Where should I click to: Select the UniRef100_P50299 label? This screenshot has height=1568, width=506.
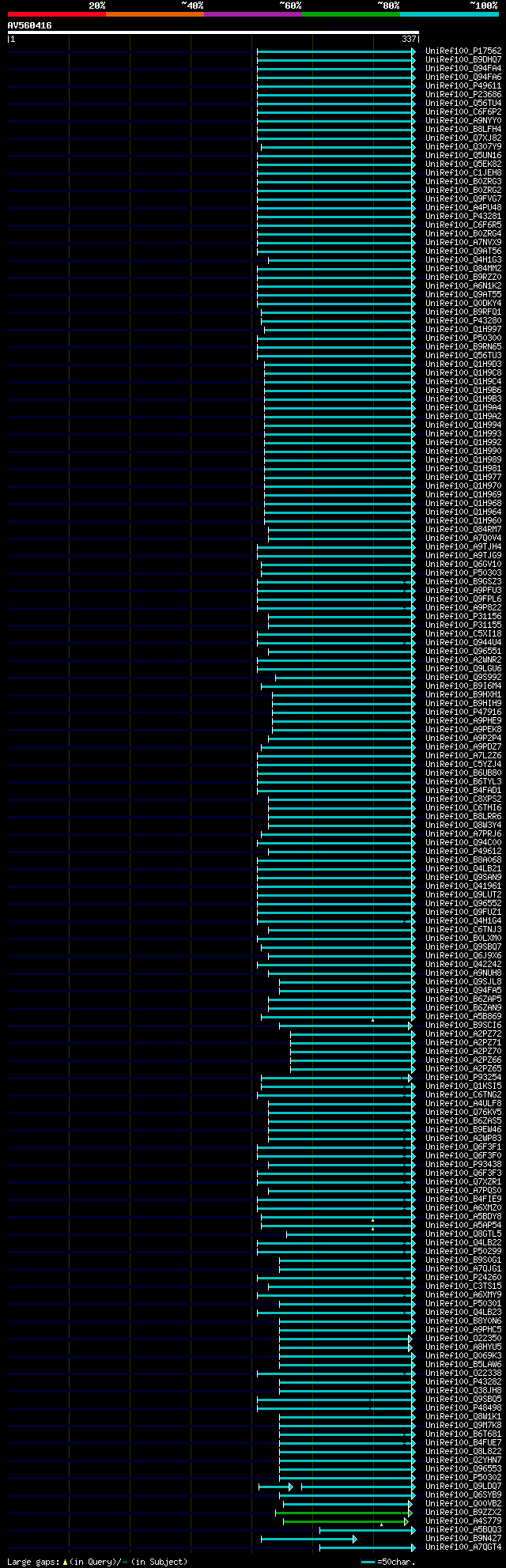pyautogui.click(x=463, y=1251)
